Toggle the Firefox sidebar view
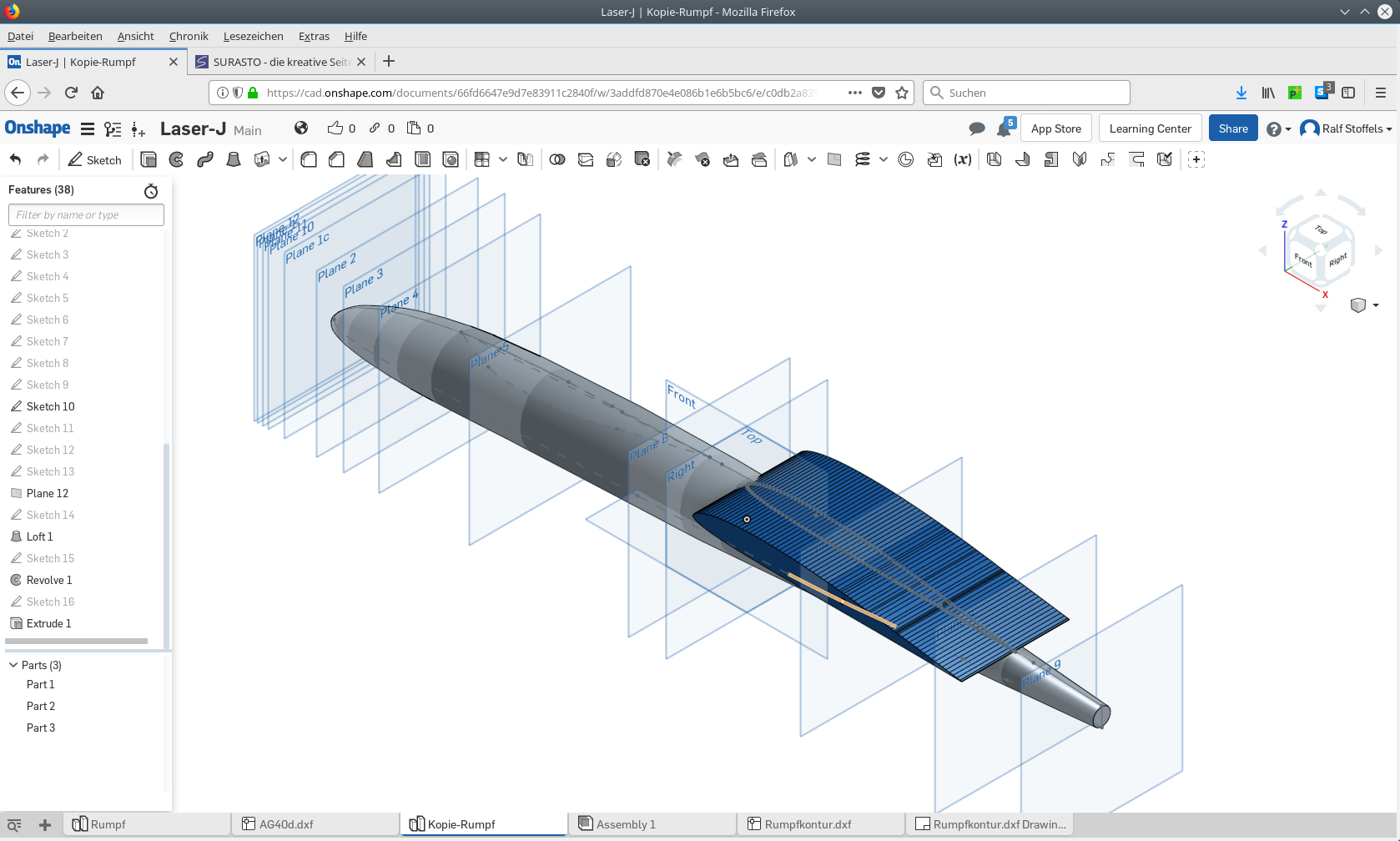The image size is (1400, 841). [x=1348, y=93]
